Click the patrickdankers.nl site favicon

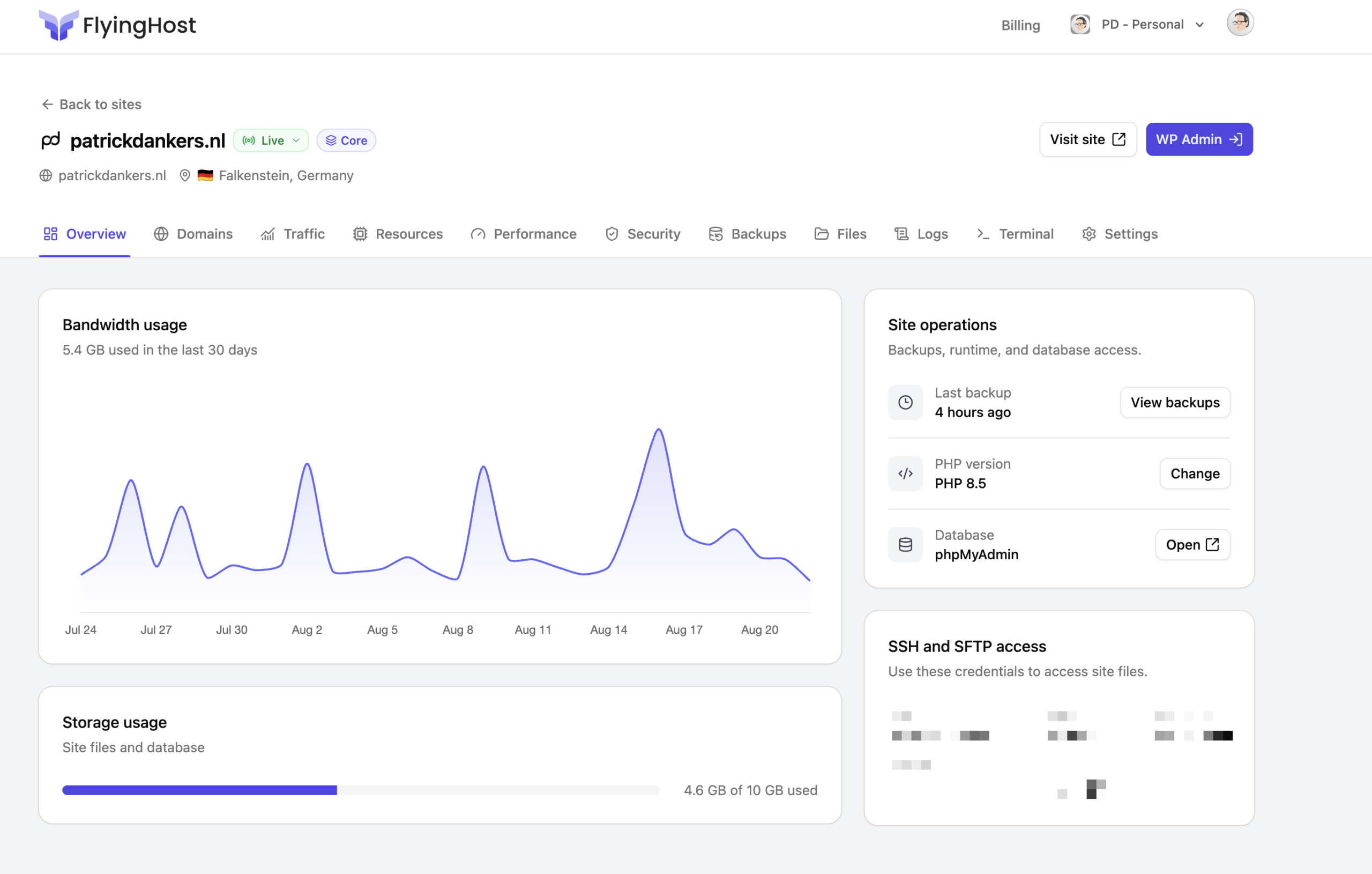(x=51, y=140)
